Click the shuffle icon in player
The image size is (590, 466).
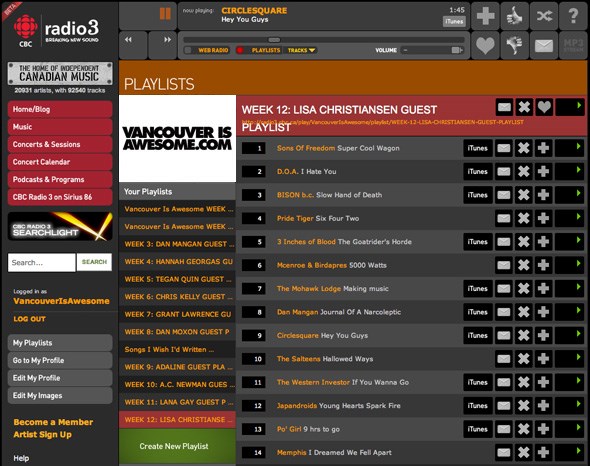544,16
